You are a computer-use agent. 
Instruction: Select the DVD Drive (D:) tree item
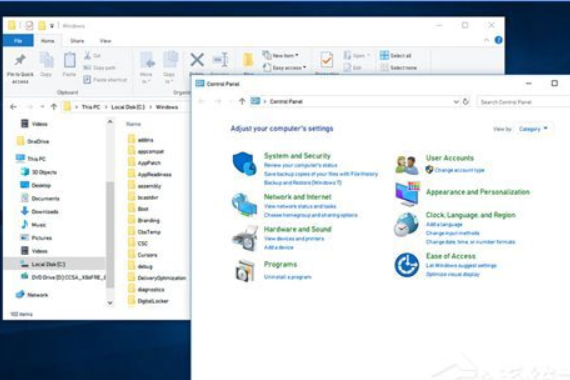click(63, 277)
